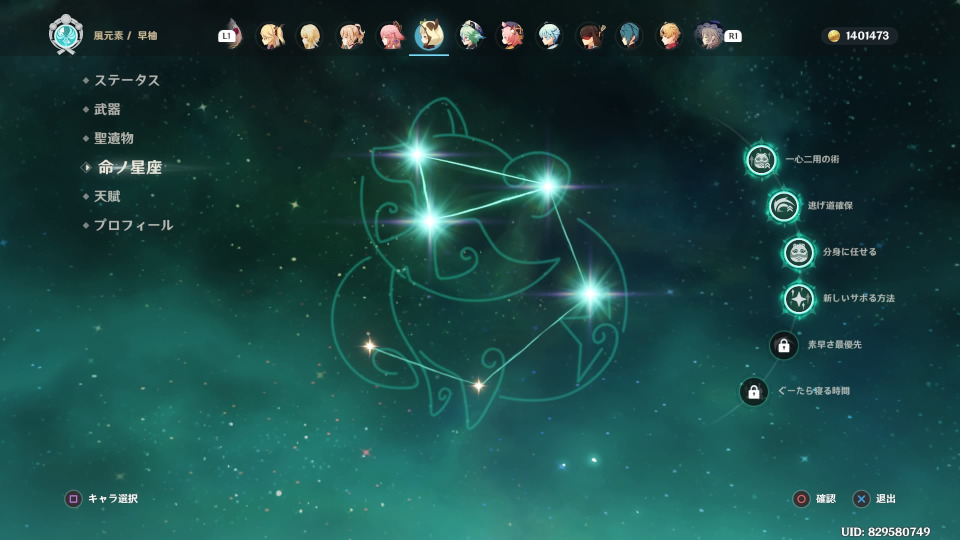This screenshot has width=960, height=540.
Task: Select the 逃げ道確保 constellation icon
Action: coord(784,206)
